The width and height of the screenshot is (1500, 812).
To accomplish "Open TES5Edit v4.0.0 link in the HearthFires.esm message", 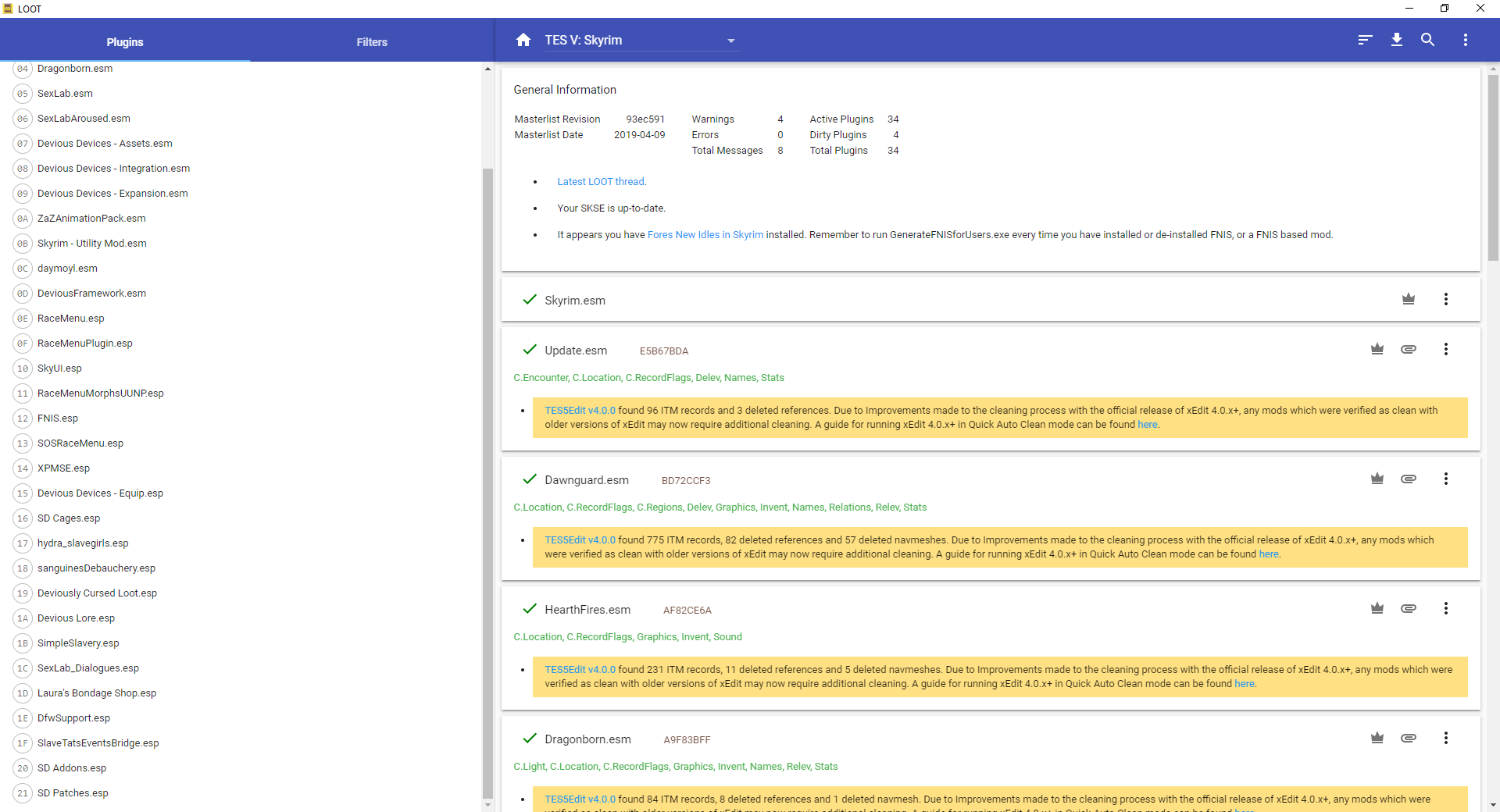I will pyautogui.click(x=580, y=670).
